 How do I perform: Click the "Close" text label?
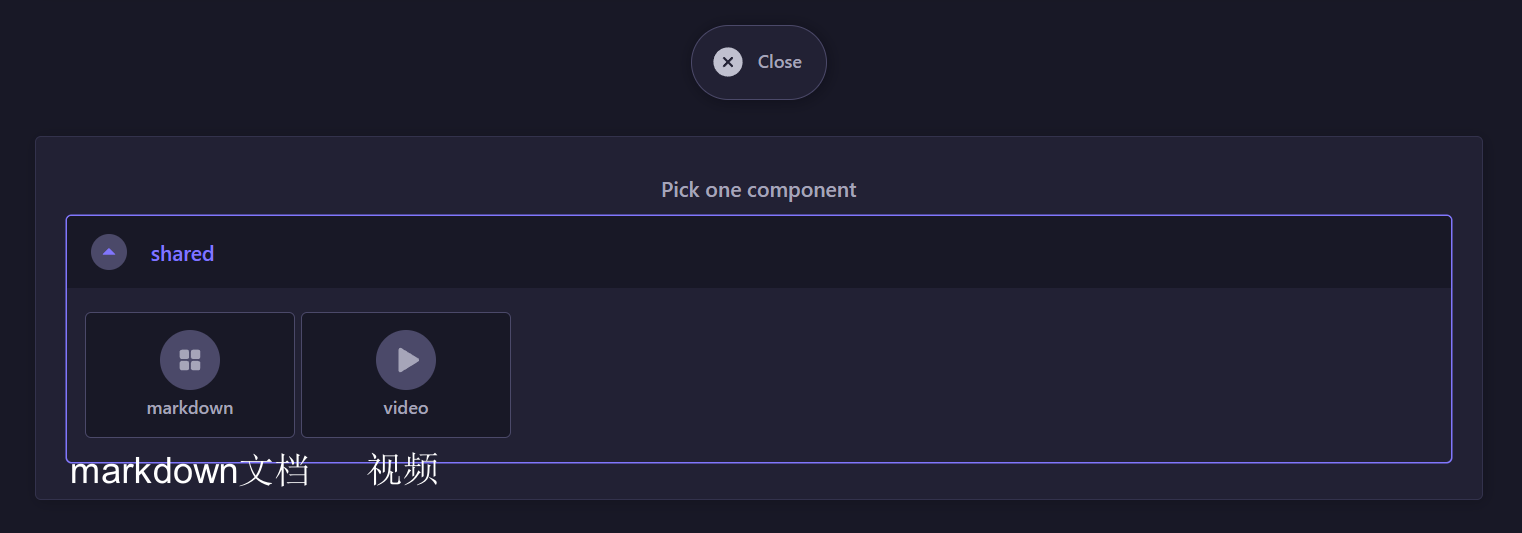click(x=779, y=62)
